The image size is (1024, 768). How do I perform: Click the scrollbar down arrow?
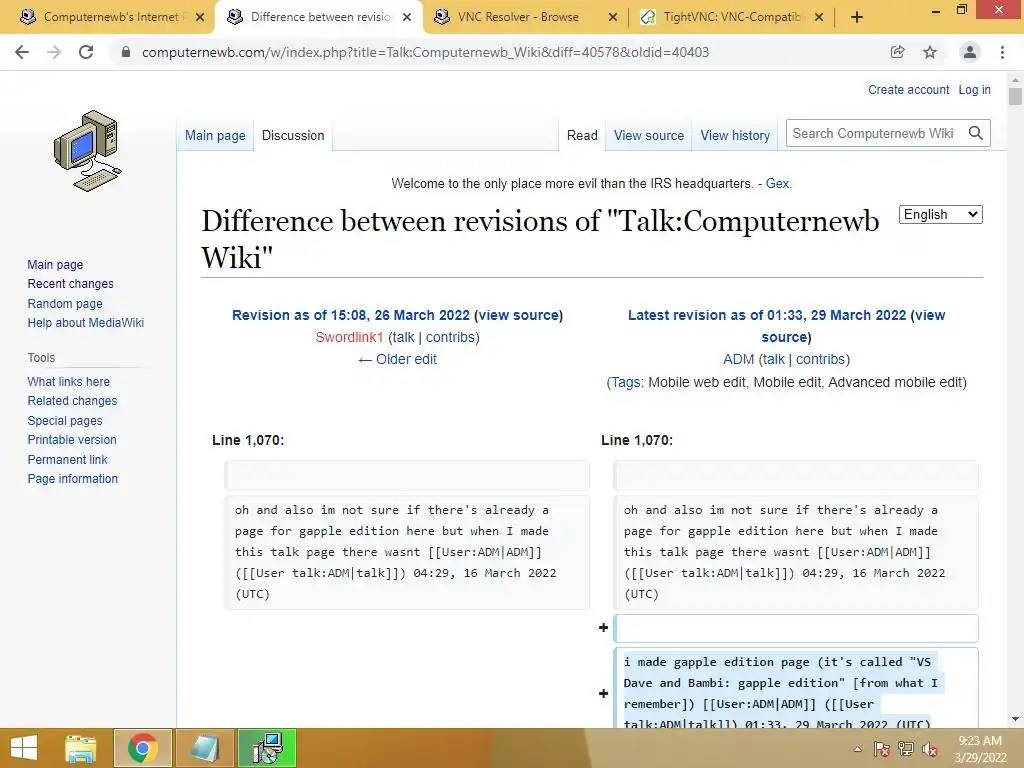click(x=1015, y=719)
